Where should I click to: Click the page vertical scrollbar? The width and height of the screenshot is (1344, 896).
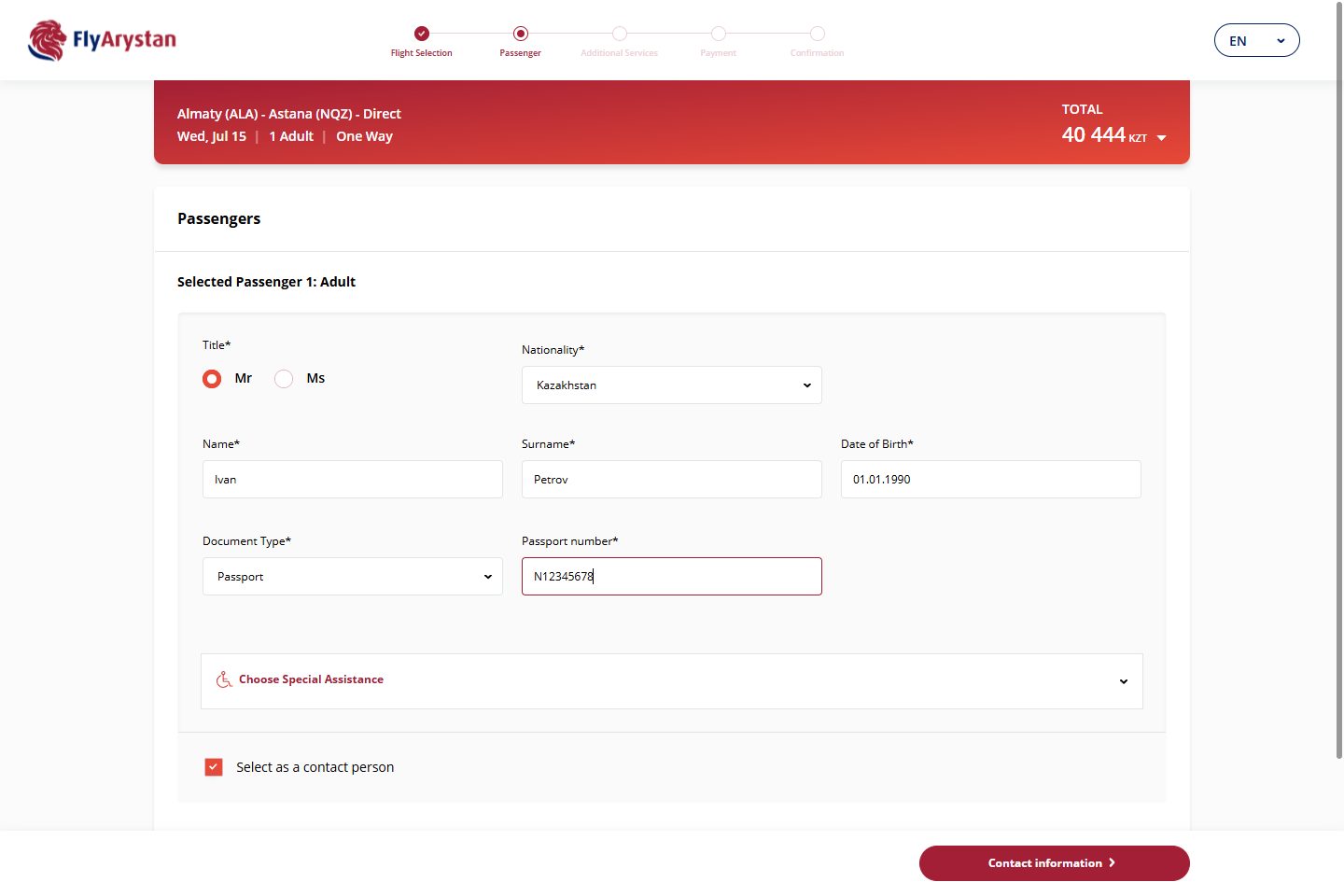click(x=1339, y=381)
